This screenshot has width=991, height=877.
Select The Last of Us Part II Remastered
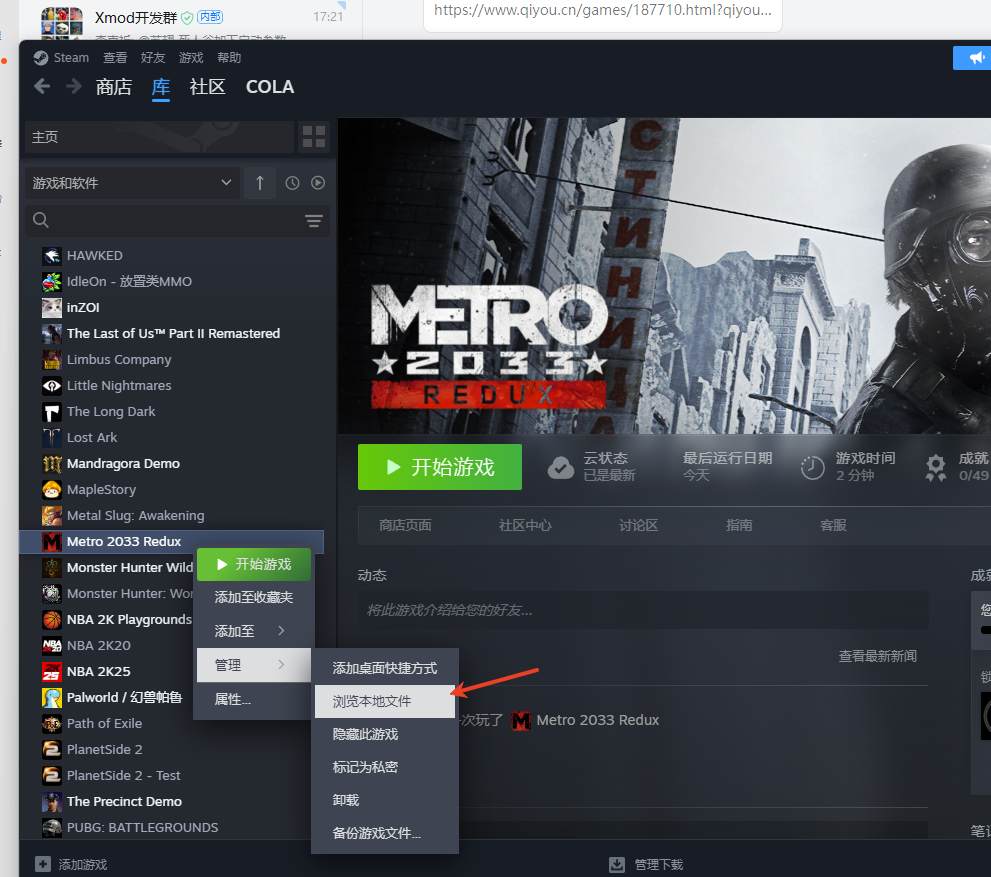[x=173, y=334]
